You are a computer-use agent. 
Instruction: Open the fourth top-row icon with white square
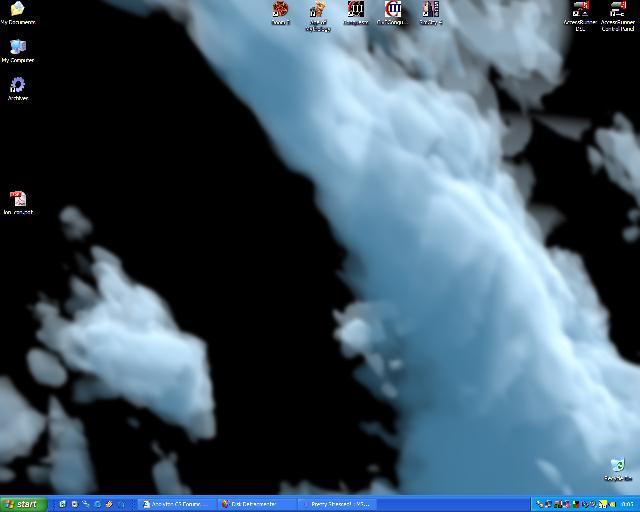click(393, 10)
